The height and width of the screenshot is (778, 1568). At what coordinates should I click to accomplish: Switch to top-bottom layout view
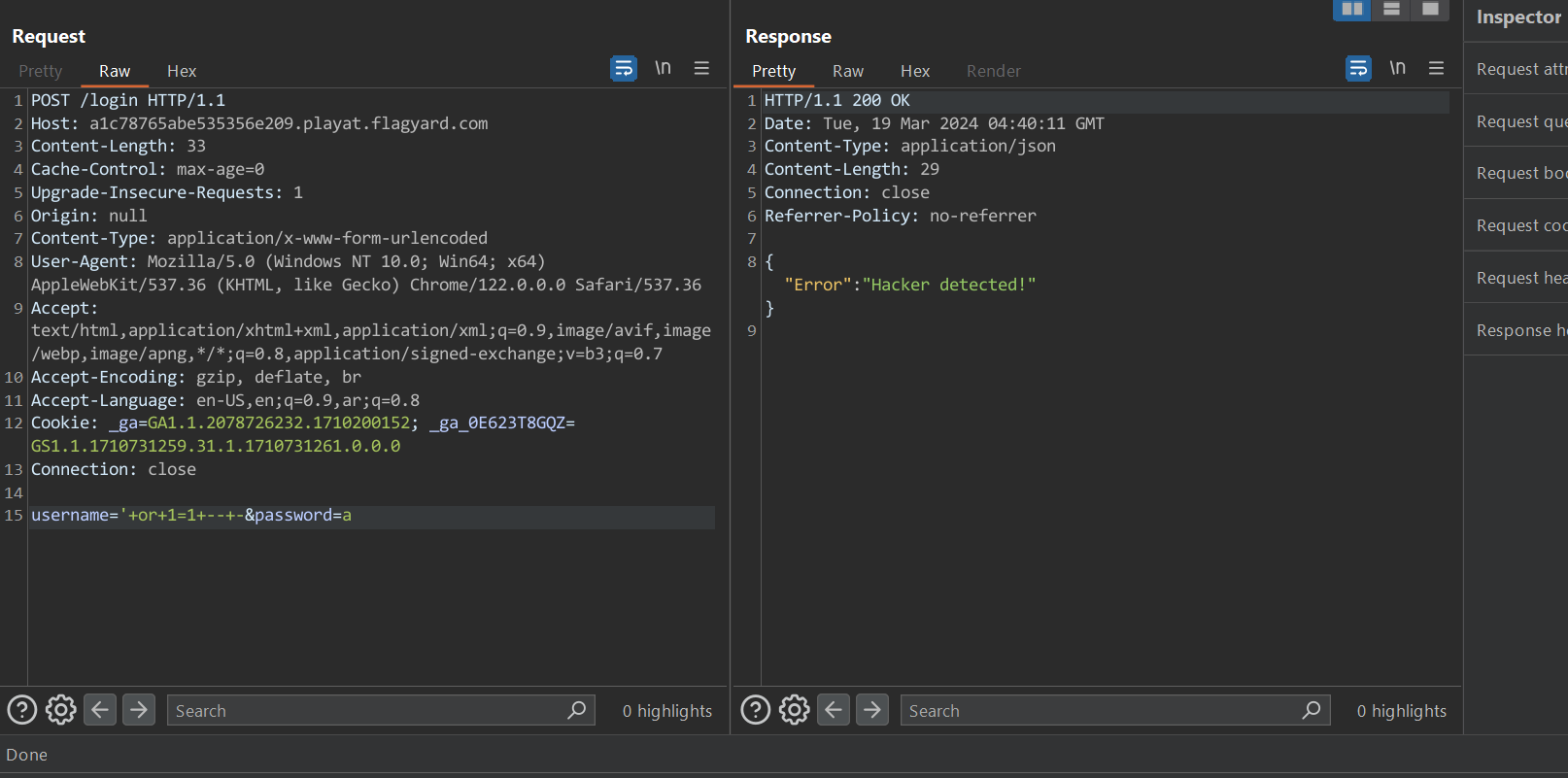[1391, 10]
